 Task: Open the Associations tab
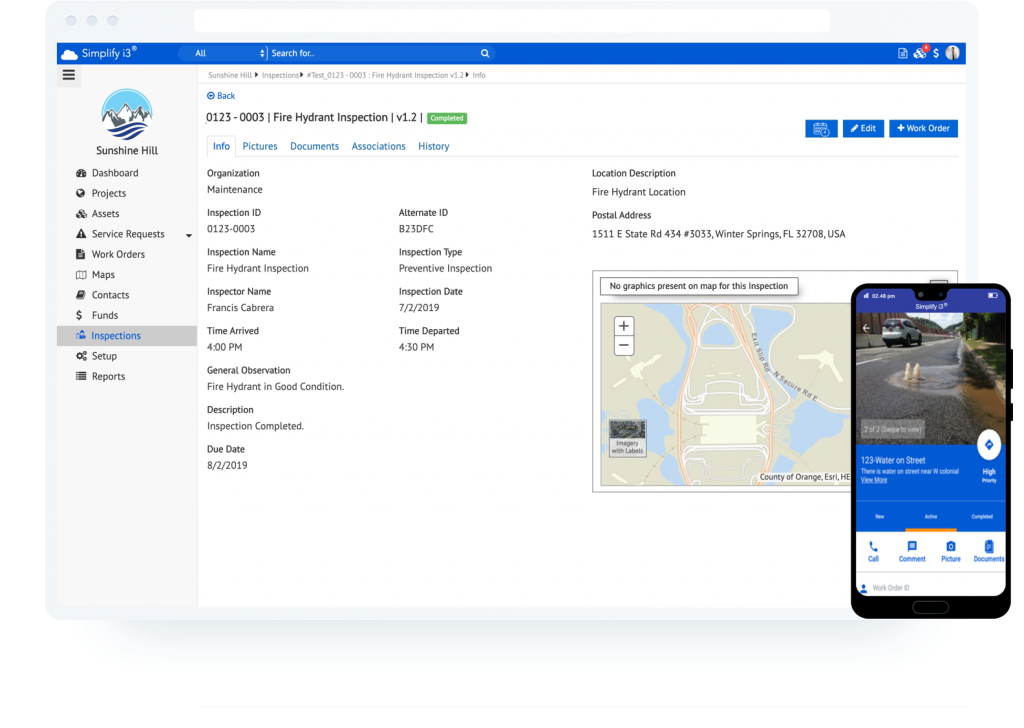coord(378,146)
